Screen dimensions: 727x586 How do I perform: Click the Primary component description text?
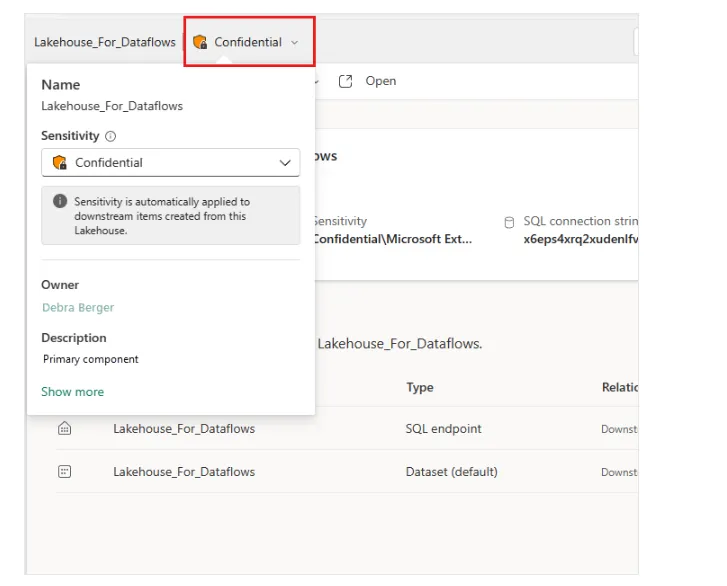[90, 359]
